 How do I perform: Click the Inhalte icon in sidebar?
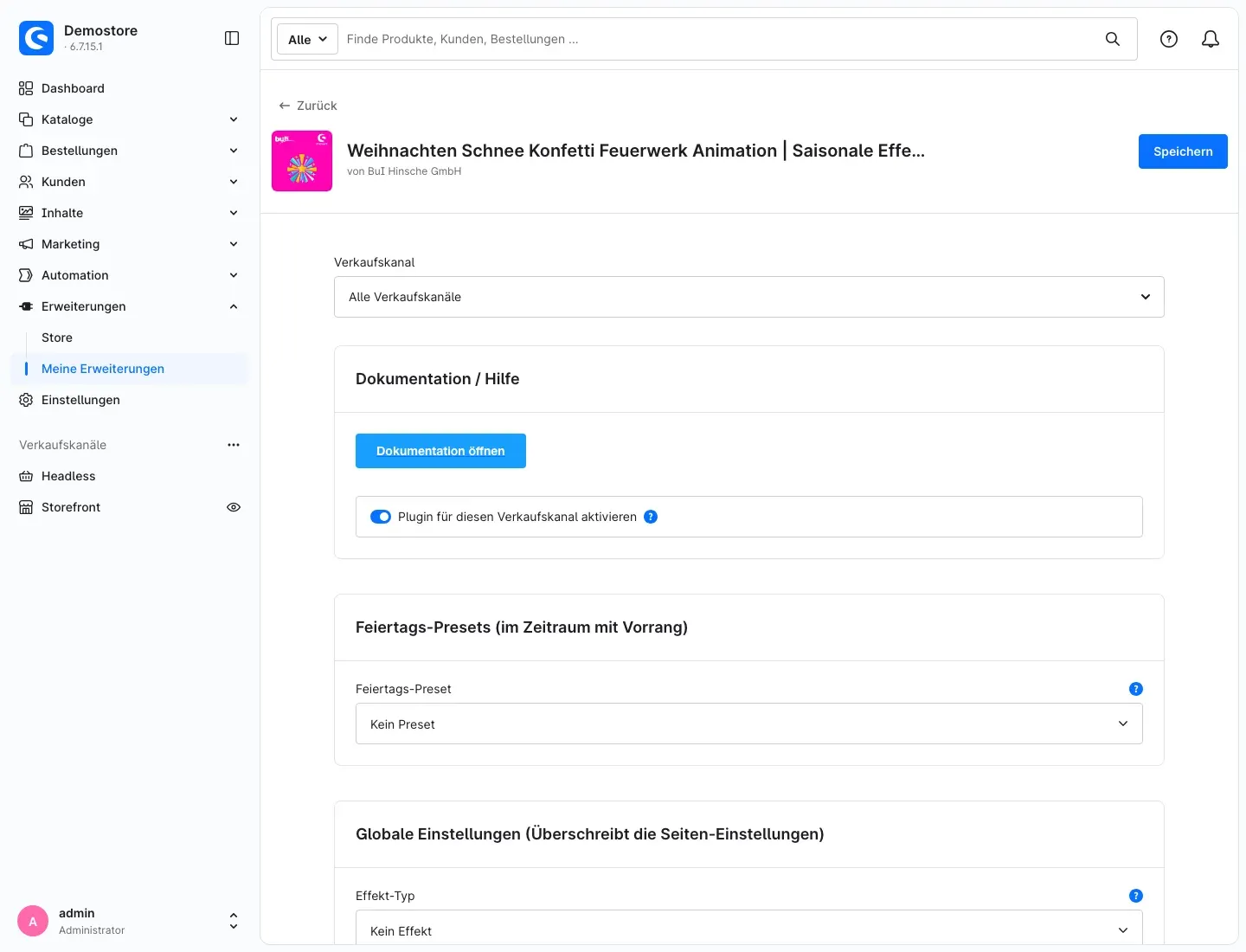26,213
